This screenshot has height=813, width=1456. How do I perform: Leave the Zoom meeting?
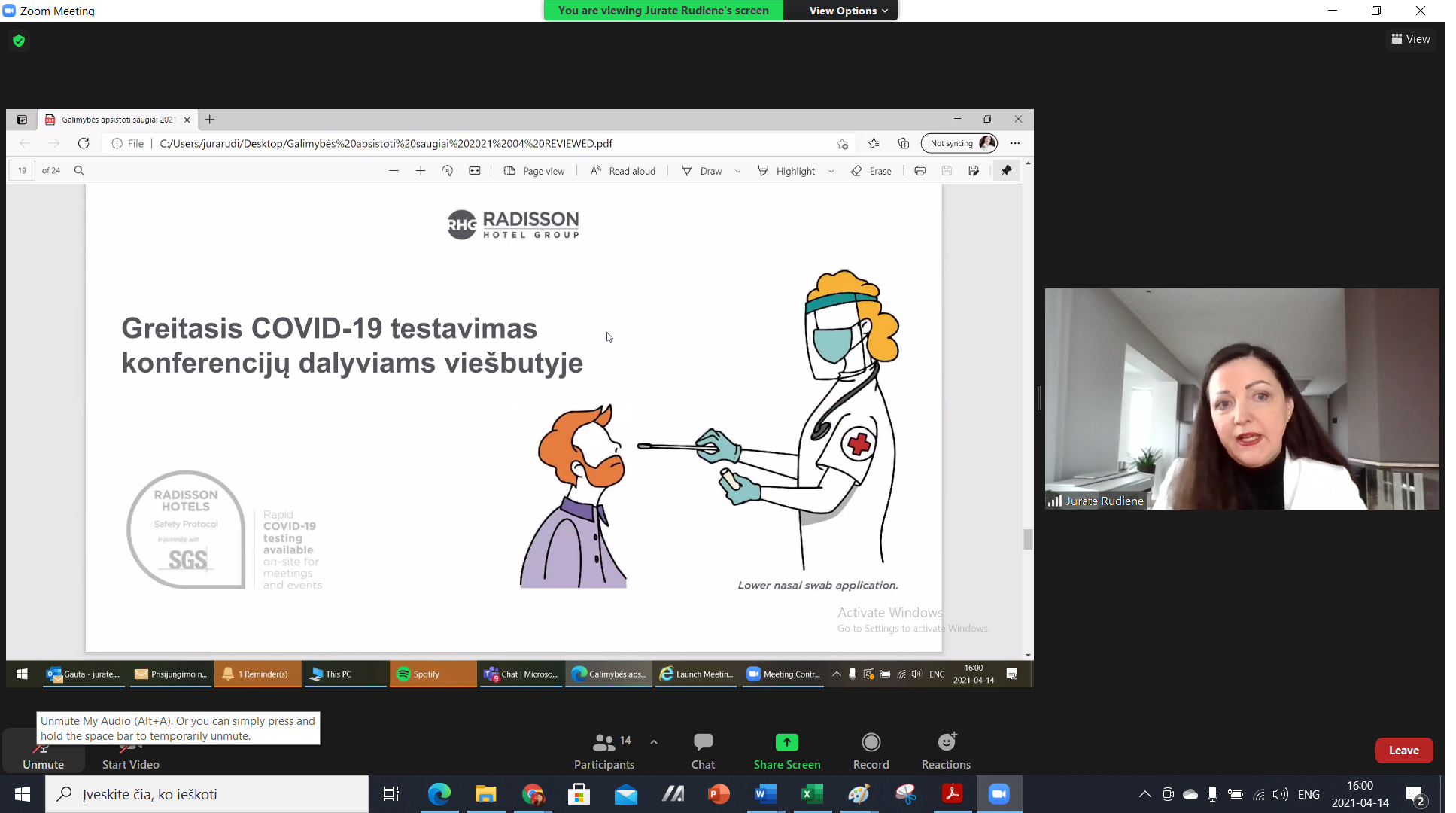tap(1403, 750)
